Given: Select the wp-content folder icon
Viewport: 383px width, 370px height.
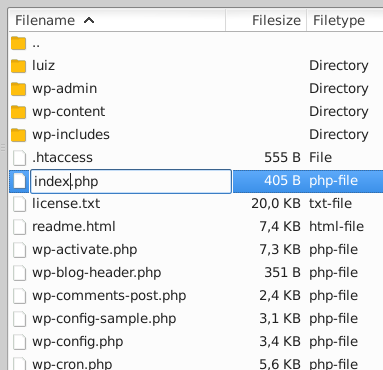Looking at the screenshot, I should (x=18, y=112).
